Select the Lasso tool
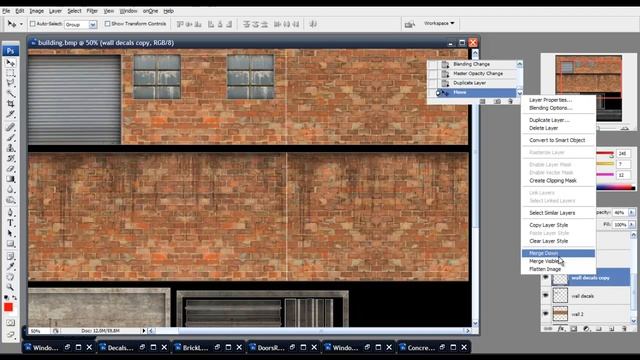The height and width of the screenshot is (360, 640). coord(11,83)
